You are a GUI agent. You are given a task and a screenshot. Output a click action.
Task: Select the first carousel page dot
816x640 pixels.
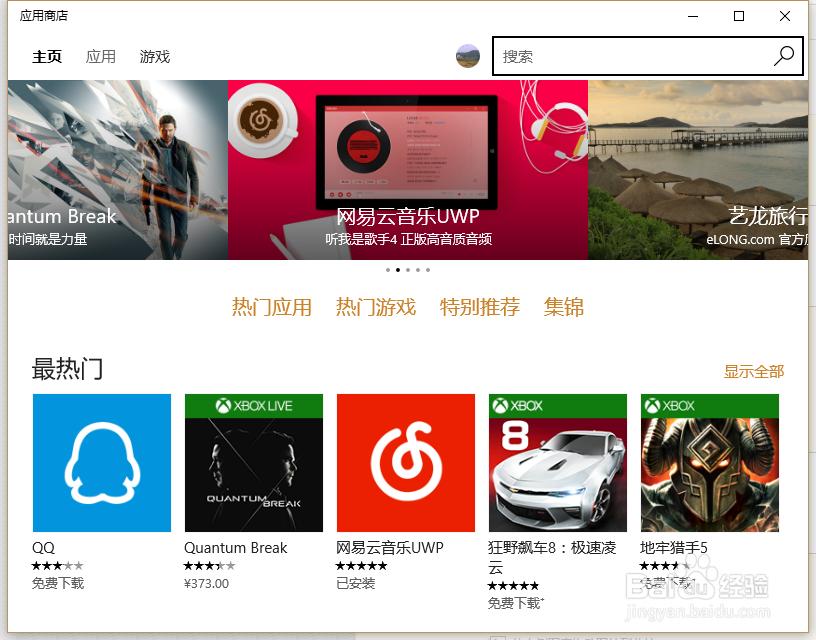pyautogui.click(x=388, y=270)
